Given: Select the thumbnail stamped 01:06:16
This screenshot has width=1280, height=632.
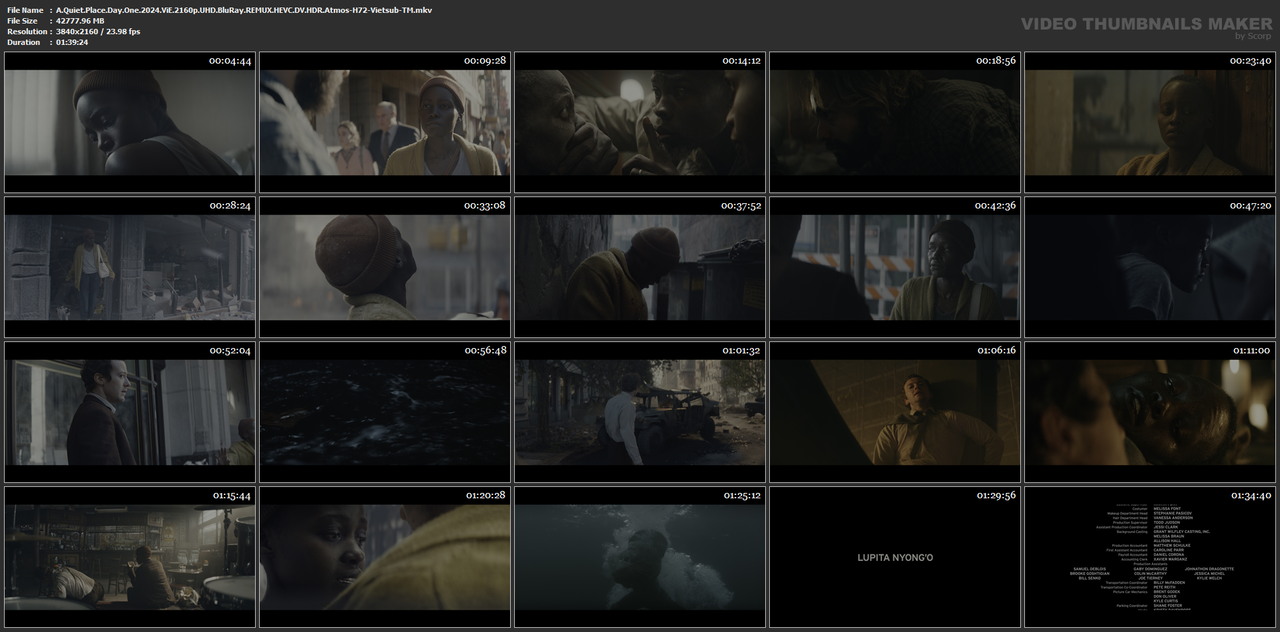Looking at the screenshot, I should 895,412.
